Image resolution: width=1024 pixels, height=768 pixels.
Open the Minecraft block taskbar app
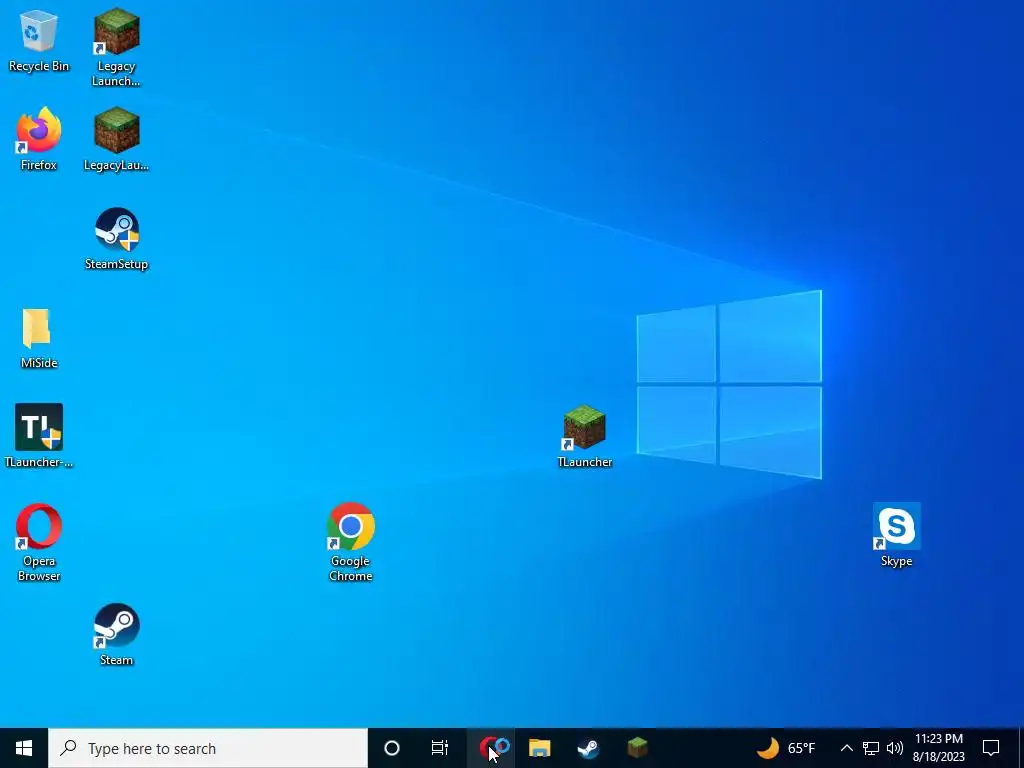point(637,748)
